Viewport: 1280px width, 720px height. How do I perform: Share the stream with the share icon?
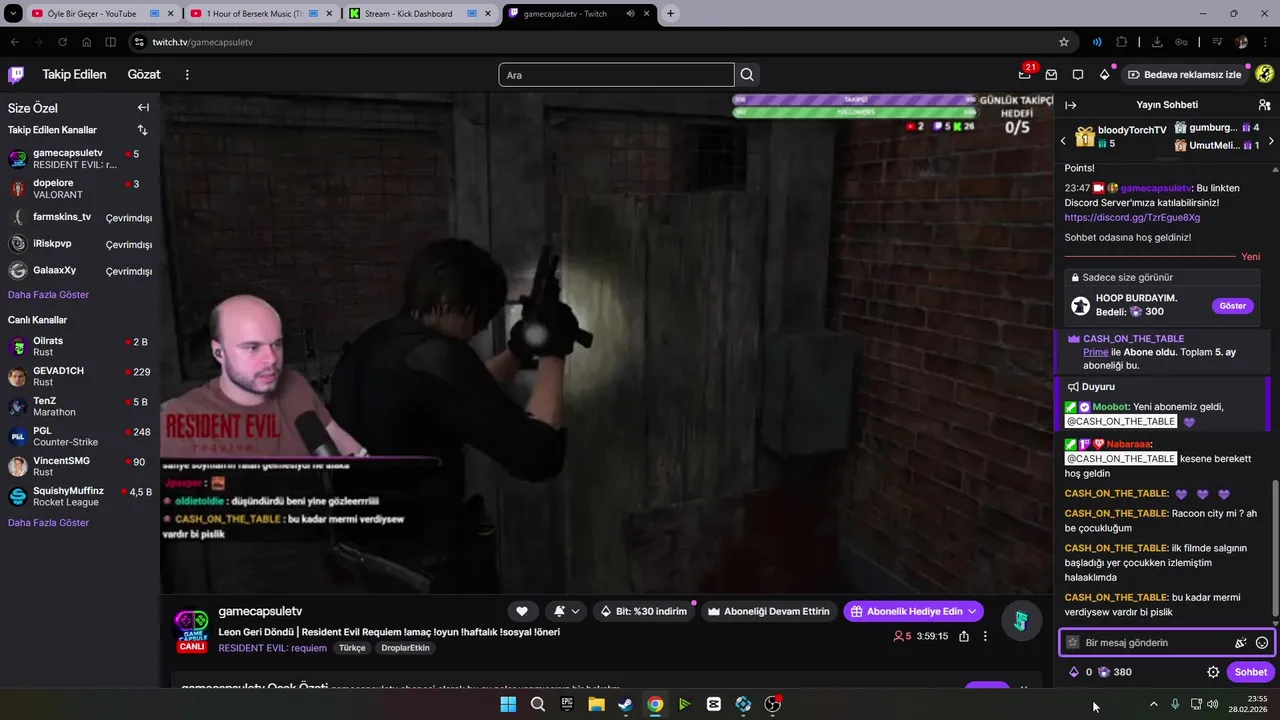(964, 636)
